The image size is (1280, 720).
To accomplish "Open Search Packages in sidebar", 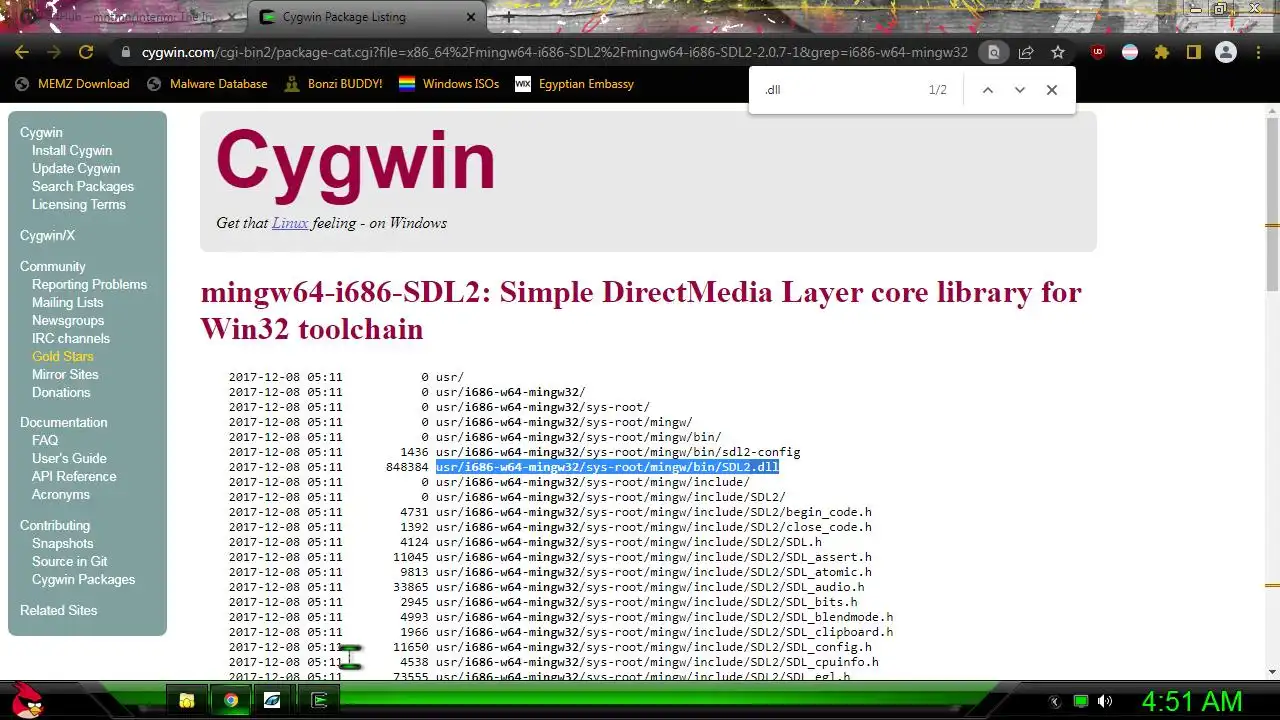I will tap(83, 186).
